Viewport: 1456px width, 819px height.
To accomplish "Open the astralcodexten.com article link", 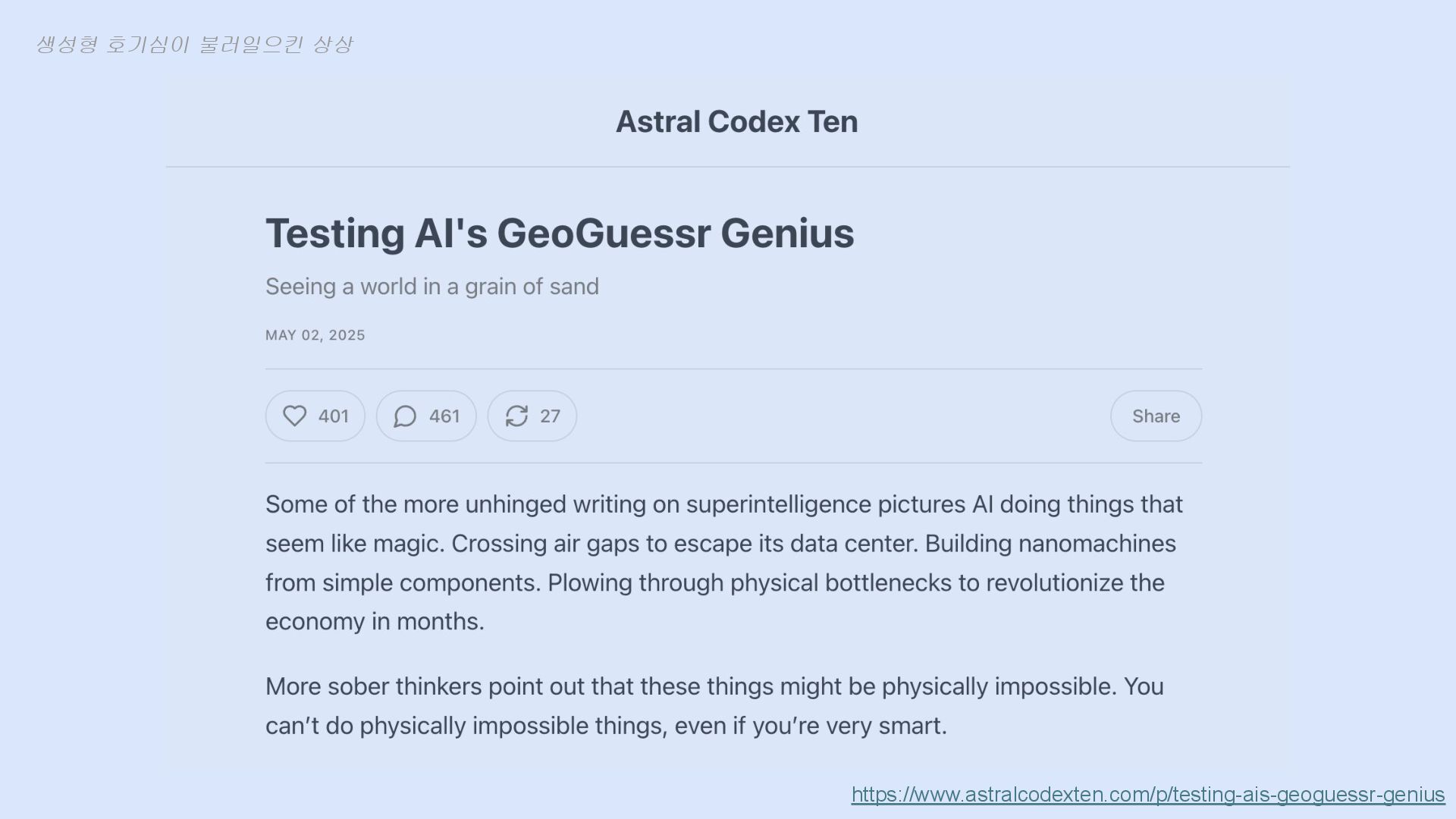I will pyautogui.click(x=1148, y=794).
